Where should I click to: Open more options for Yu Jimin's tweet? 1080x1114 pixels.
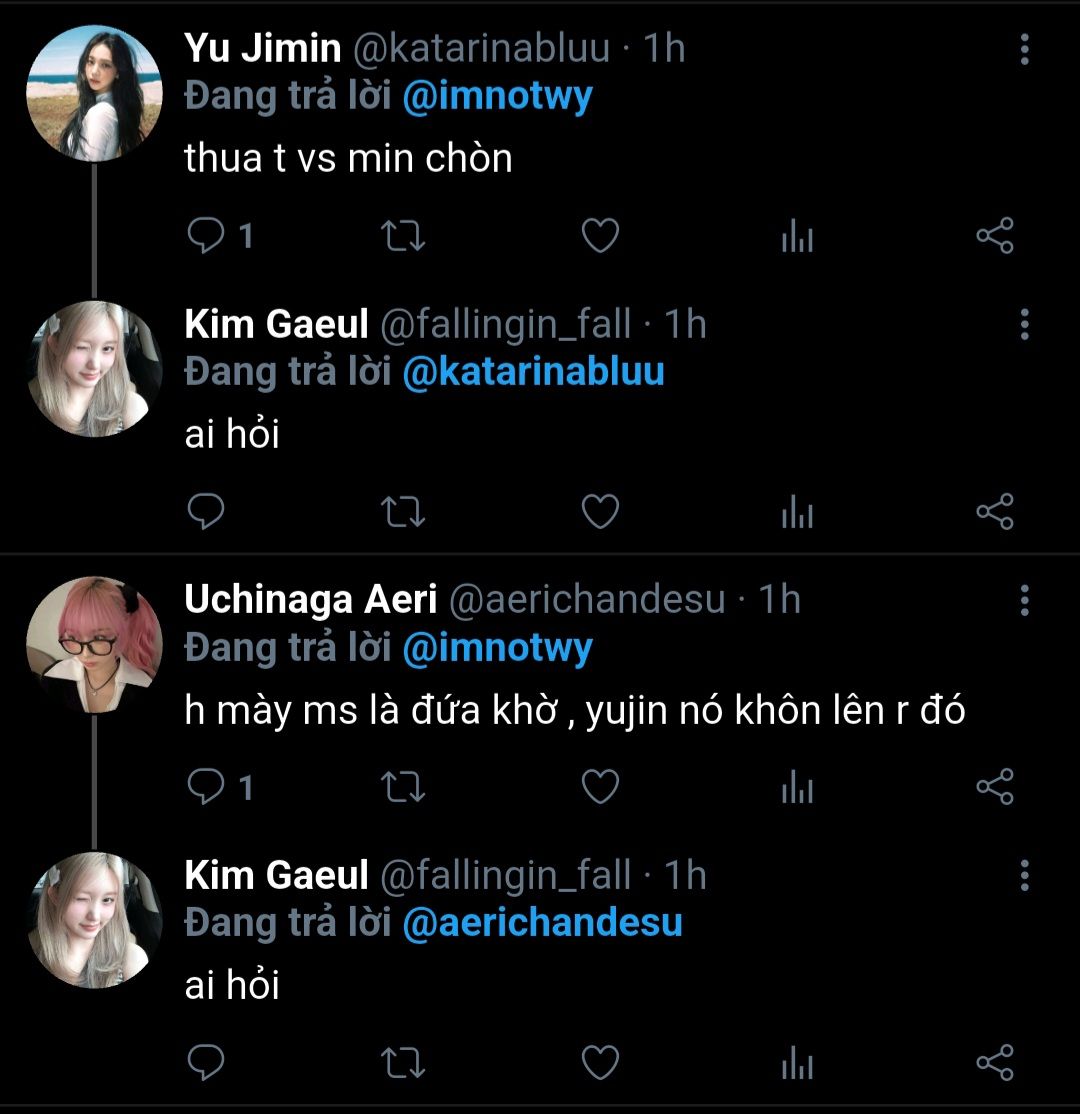pos(1024,48)
